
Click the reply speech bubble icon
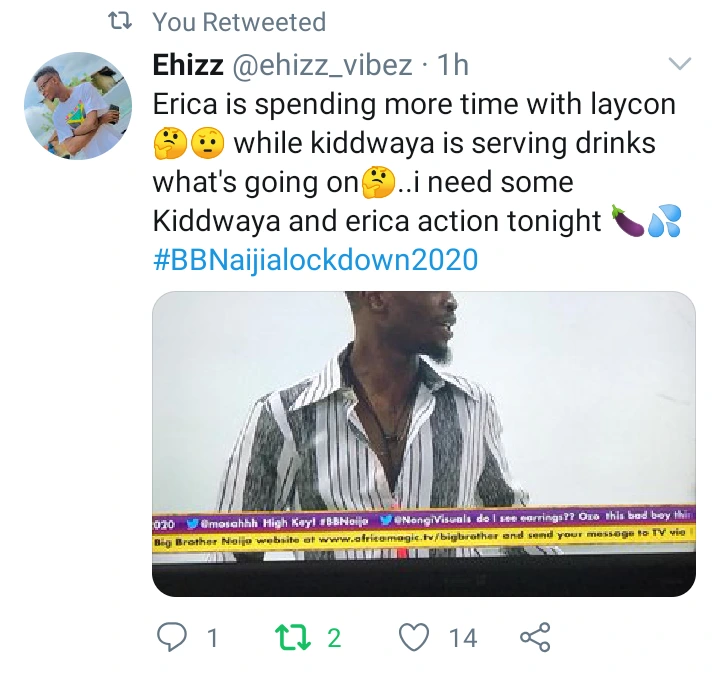pyautogui.click(x=173, y=637)
